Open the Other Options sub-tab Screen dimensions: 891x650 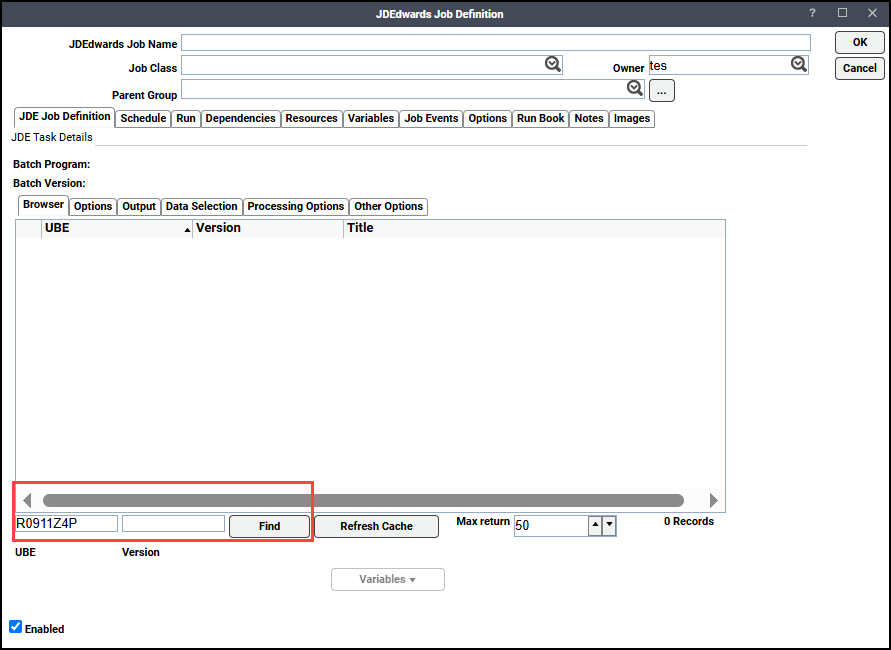[389, 206]
